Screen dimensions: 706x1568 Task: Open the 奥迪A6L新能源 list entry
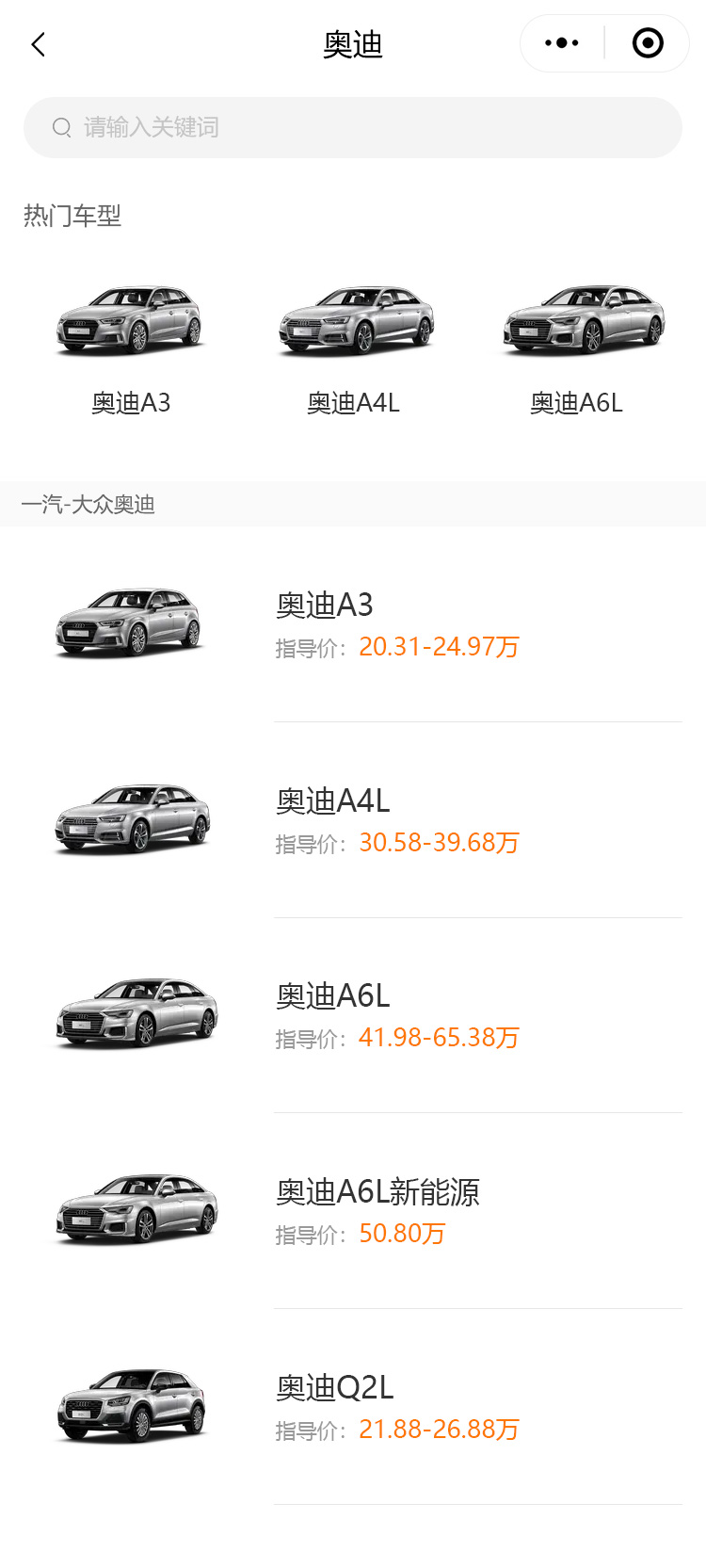(377, 1192)
